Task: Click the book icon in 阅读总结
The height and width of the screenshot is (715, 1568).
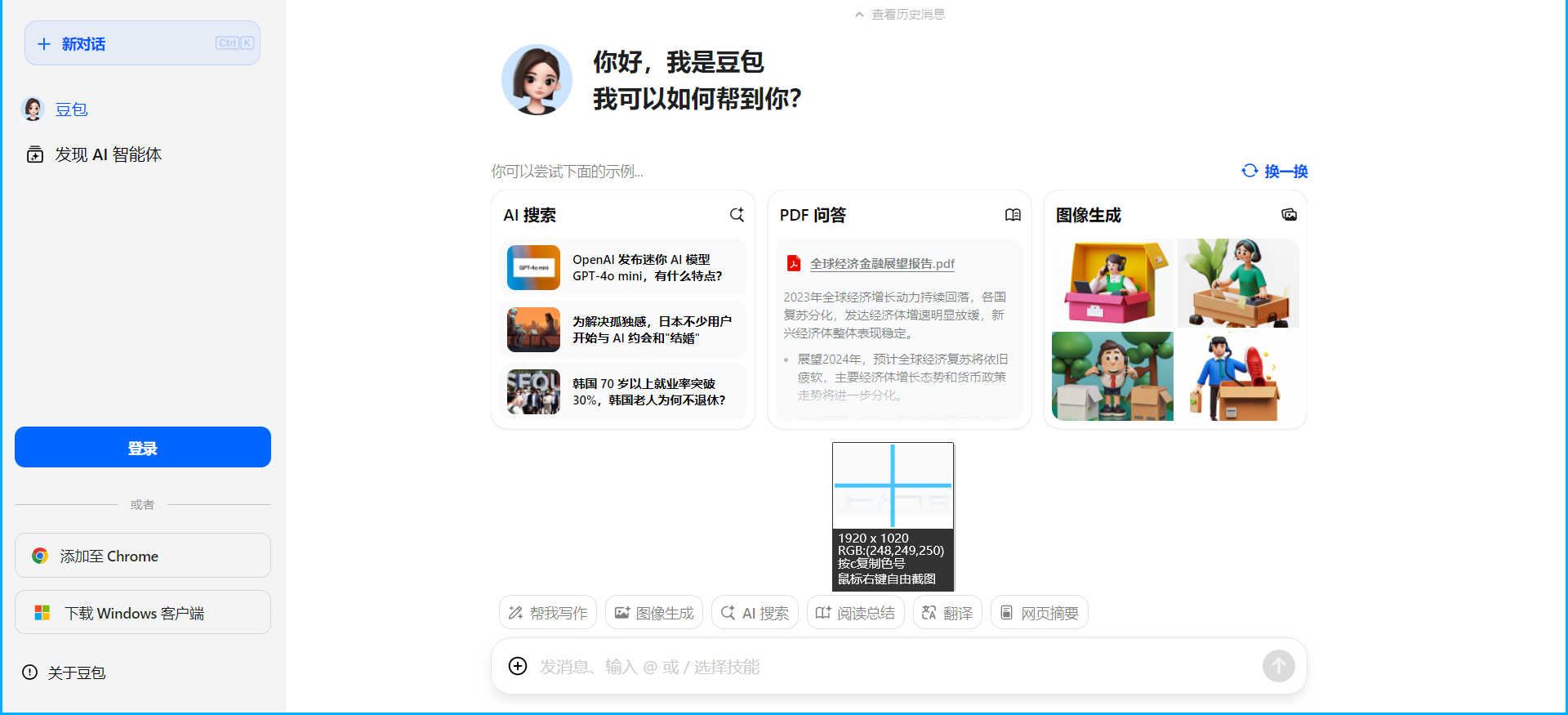Action: (823, 613)
